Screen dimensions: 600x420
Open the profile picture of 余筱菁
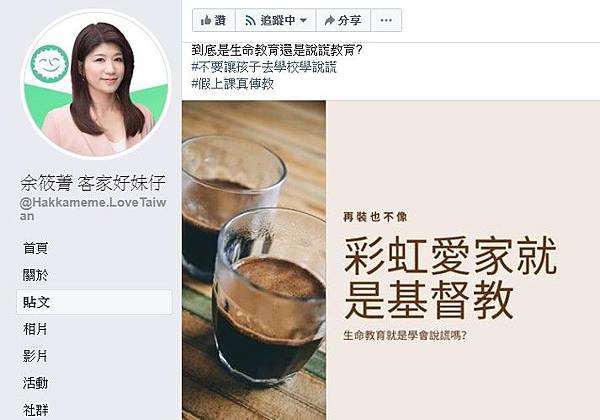(x=96, y=84)
